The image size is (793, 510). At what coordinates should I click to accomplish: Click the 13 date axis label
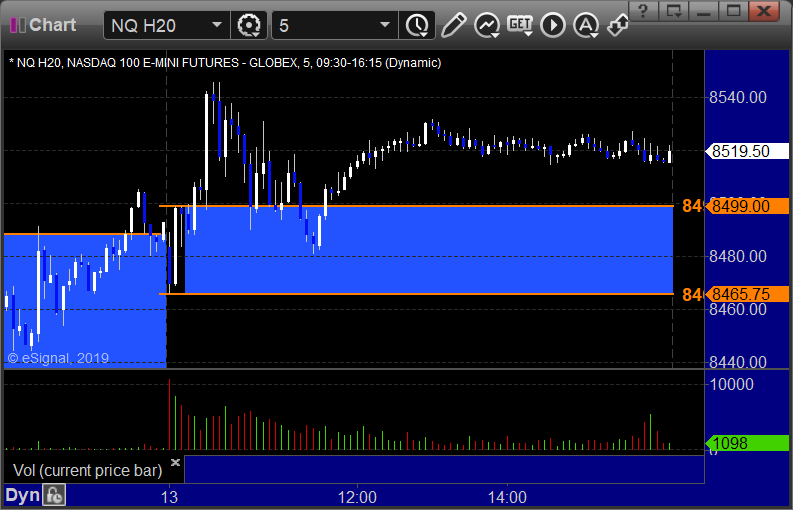point(169,497)
